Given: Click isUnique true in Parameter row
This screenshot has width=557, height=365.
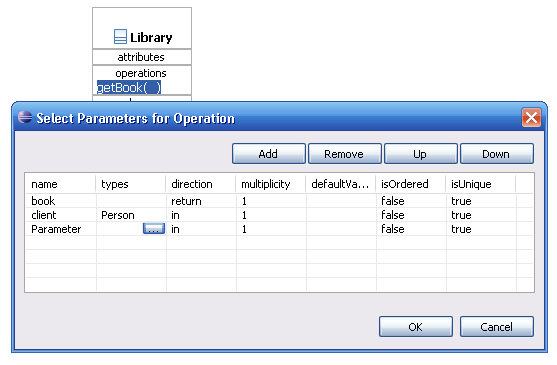Looking at the screenshot, I should tap(461, 229).
